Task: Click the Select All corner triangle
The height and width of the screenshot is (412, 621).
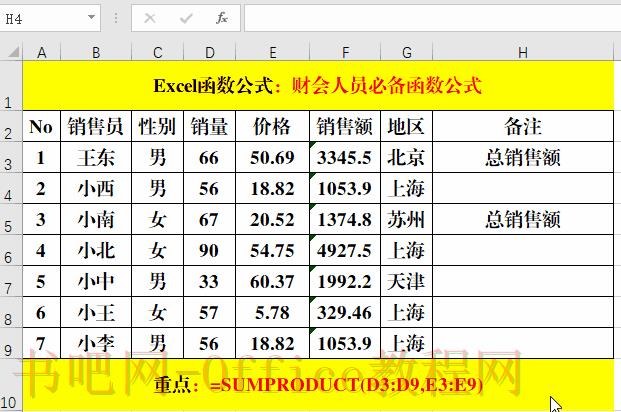Action: (14, 52)
